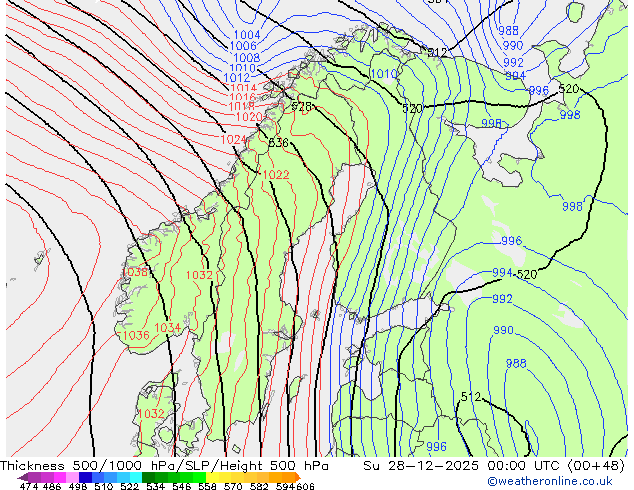Click the legend value 582
Screen dimensions: 634x490
coord(259,486)
